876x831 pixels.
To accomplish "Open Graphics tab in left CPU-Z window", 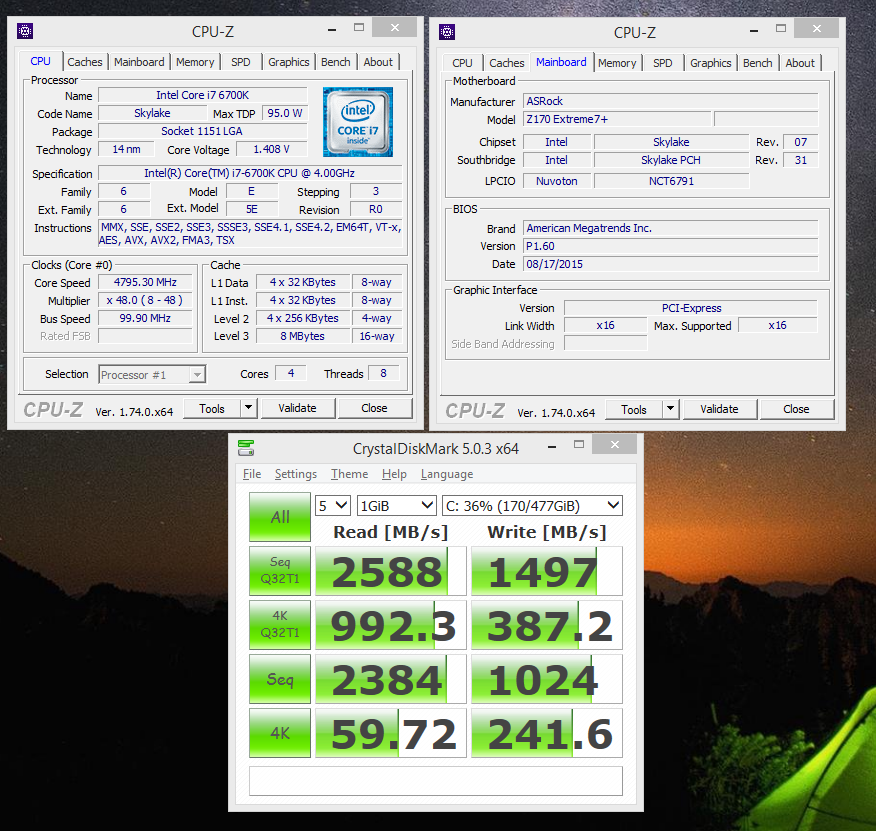I will pos(288,62).
